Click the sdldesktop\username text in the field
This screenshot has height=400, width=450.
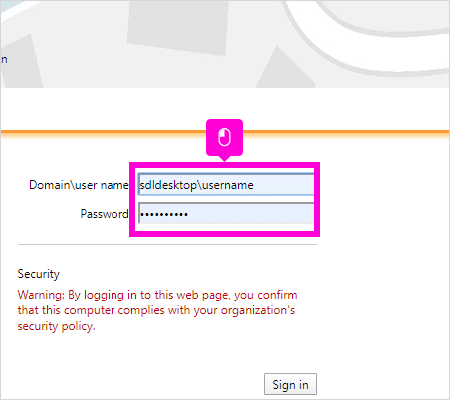[196, 185]
